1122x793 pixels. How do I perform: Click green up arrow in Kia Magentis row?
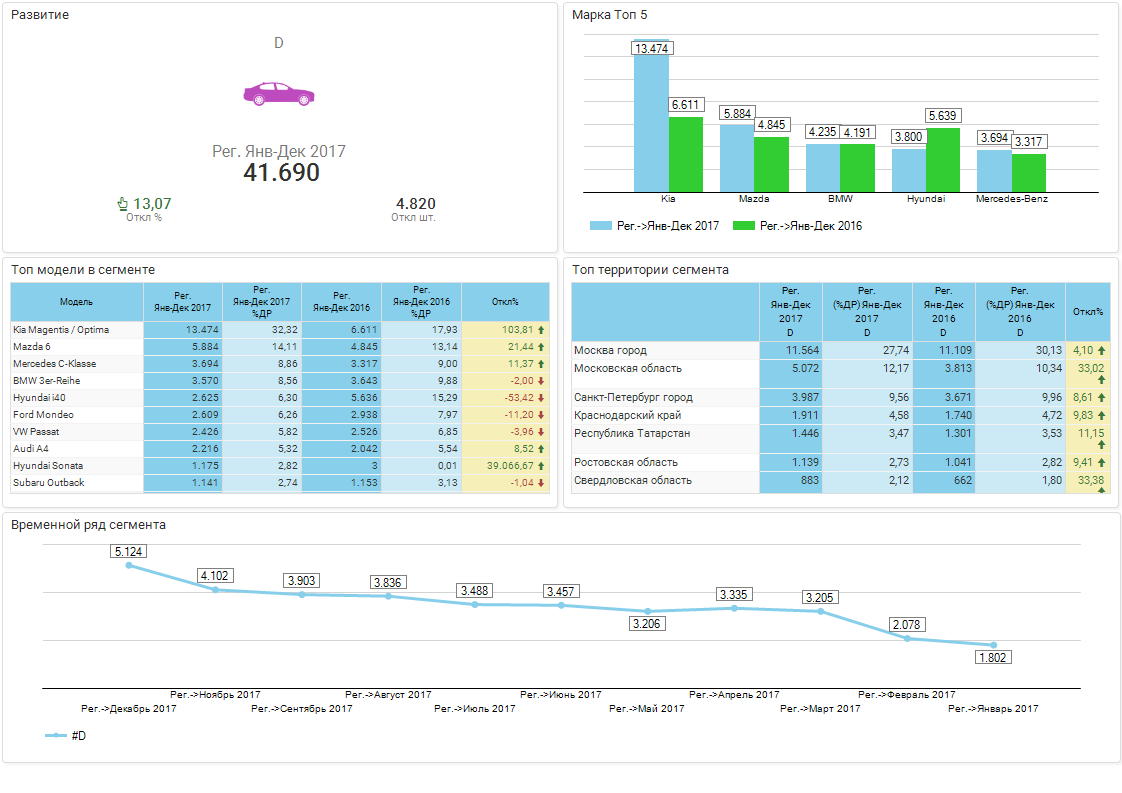tap(541, 330)
